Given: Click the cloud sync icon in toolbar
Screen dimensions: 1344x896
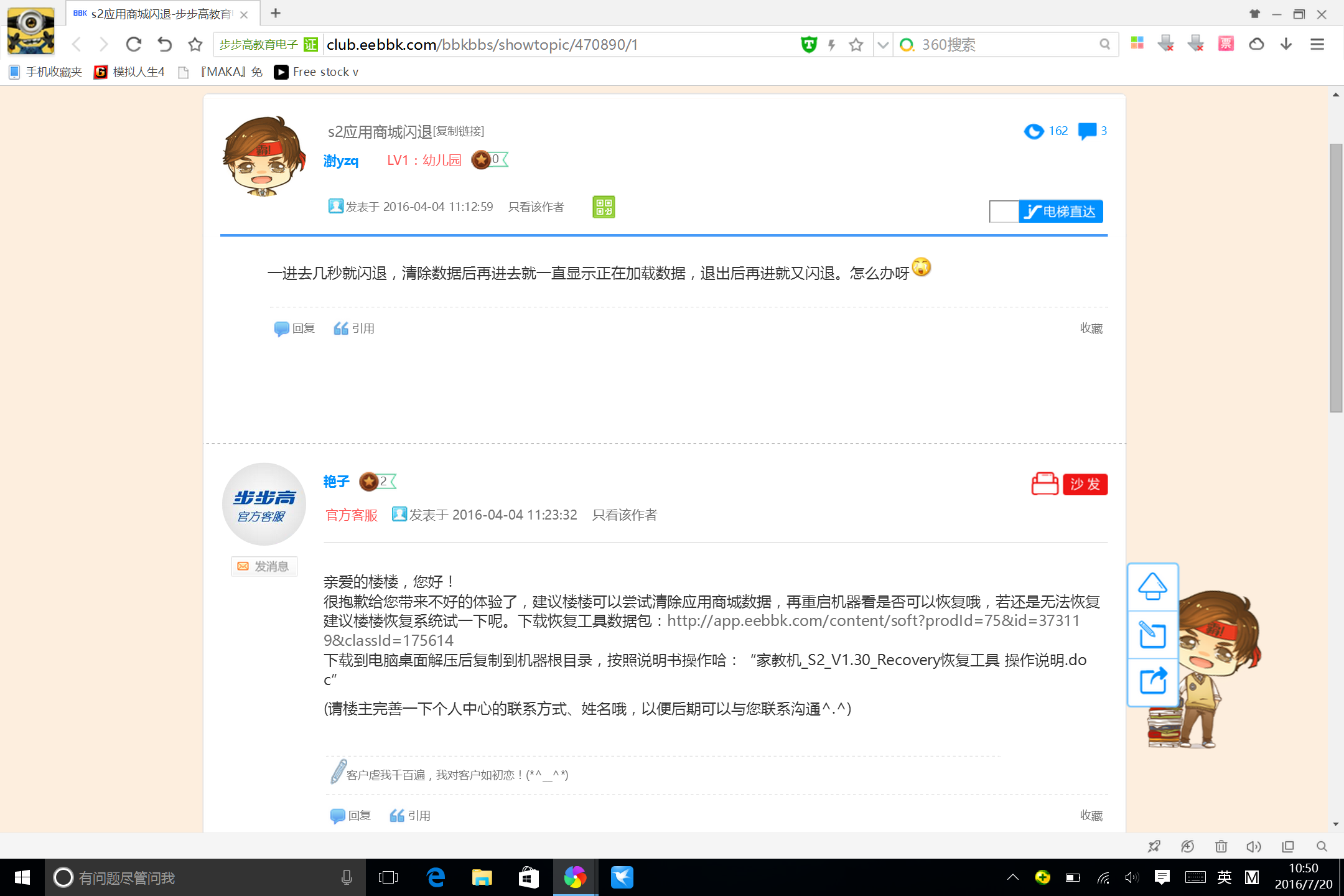Looking at the screenshot, I should coord(1256,44).
